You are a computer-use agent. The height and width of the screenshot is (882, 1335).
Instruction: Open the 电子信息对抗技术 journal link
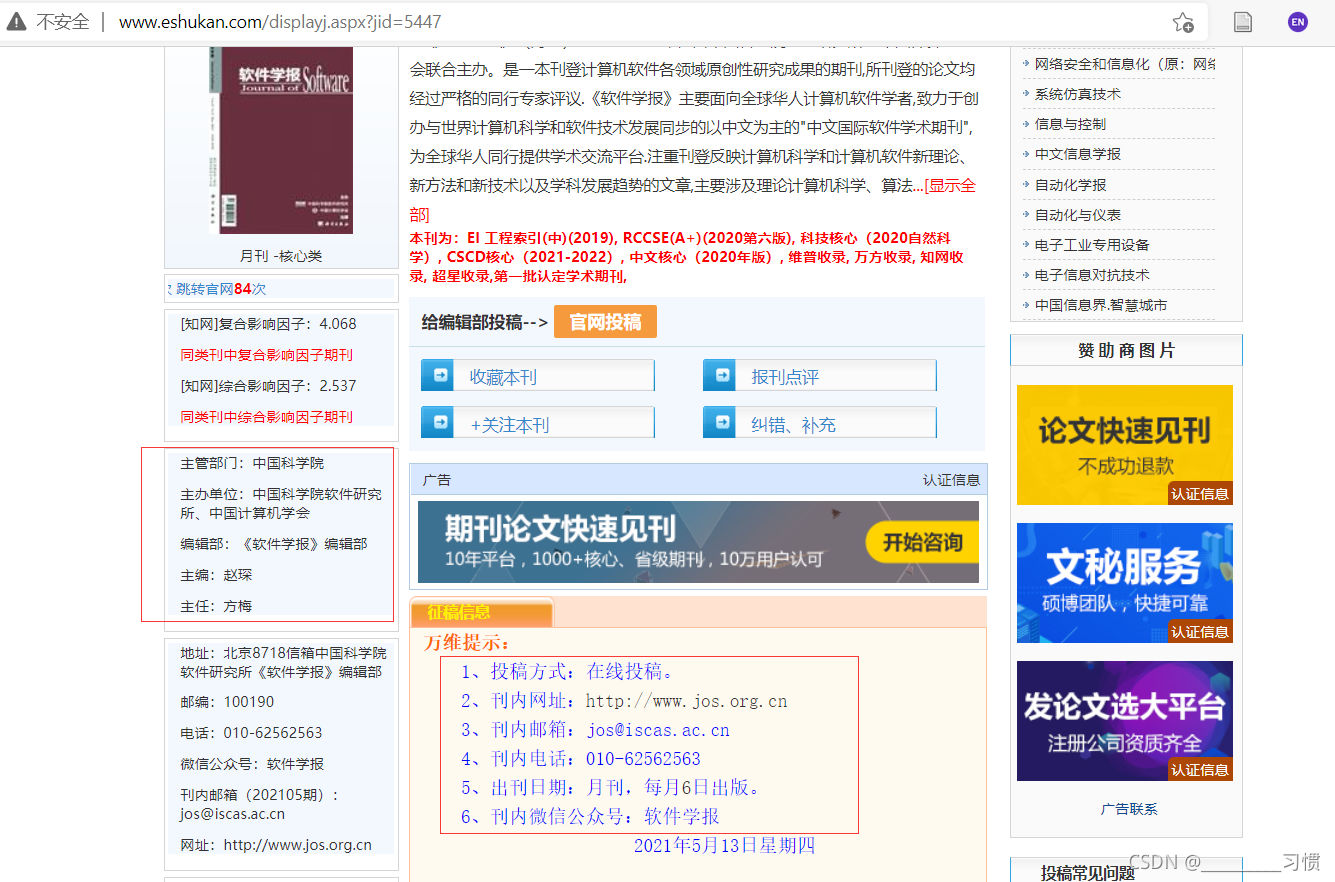coord(1092,275)
